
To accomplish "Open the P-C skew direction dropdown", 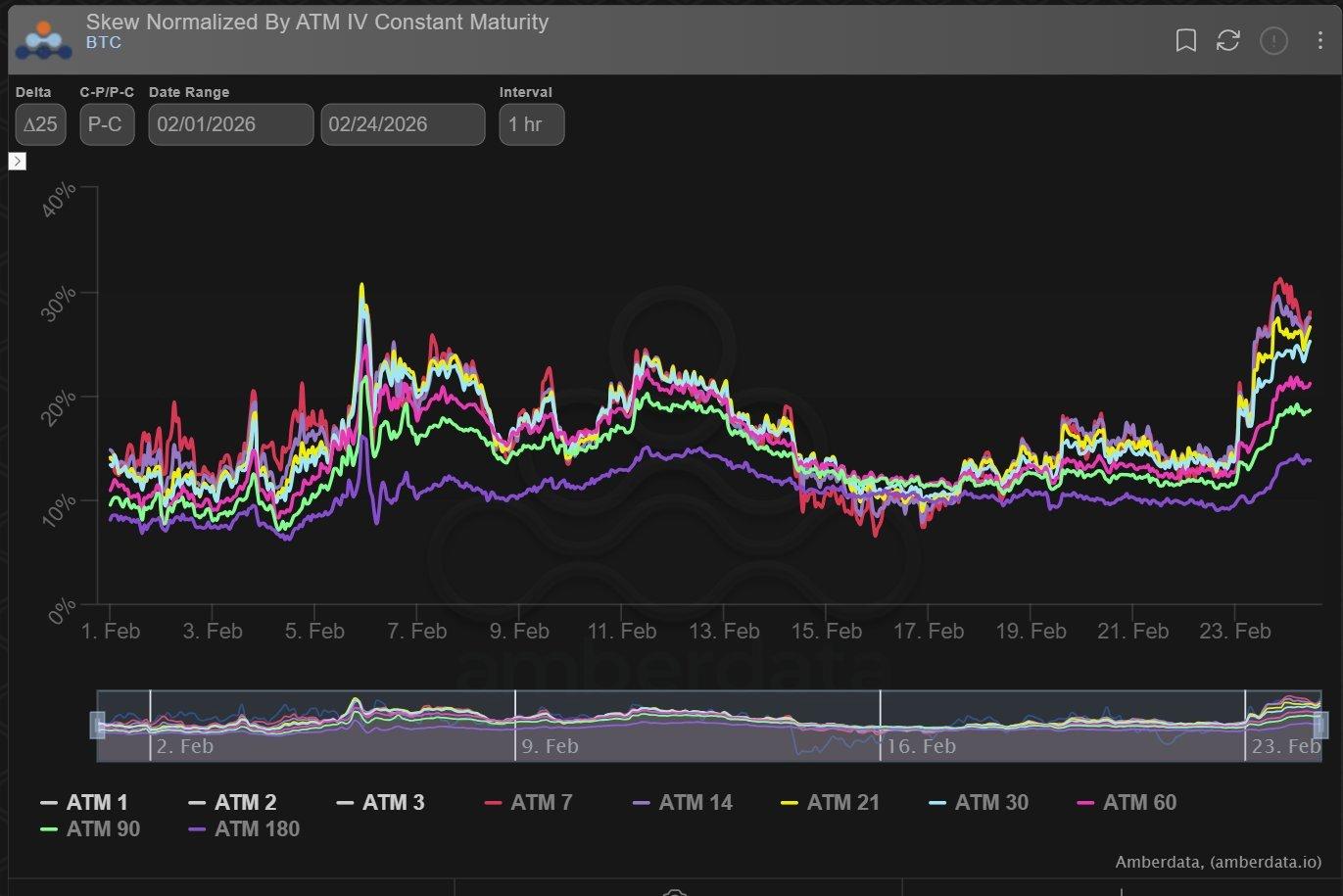I will [107, 124].
